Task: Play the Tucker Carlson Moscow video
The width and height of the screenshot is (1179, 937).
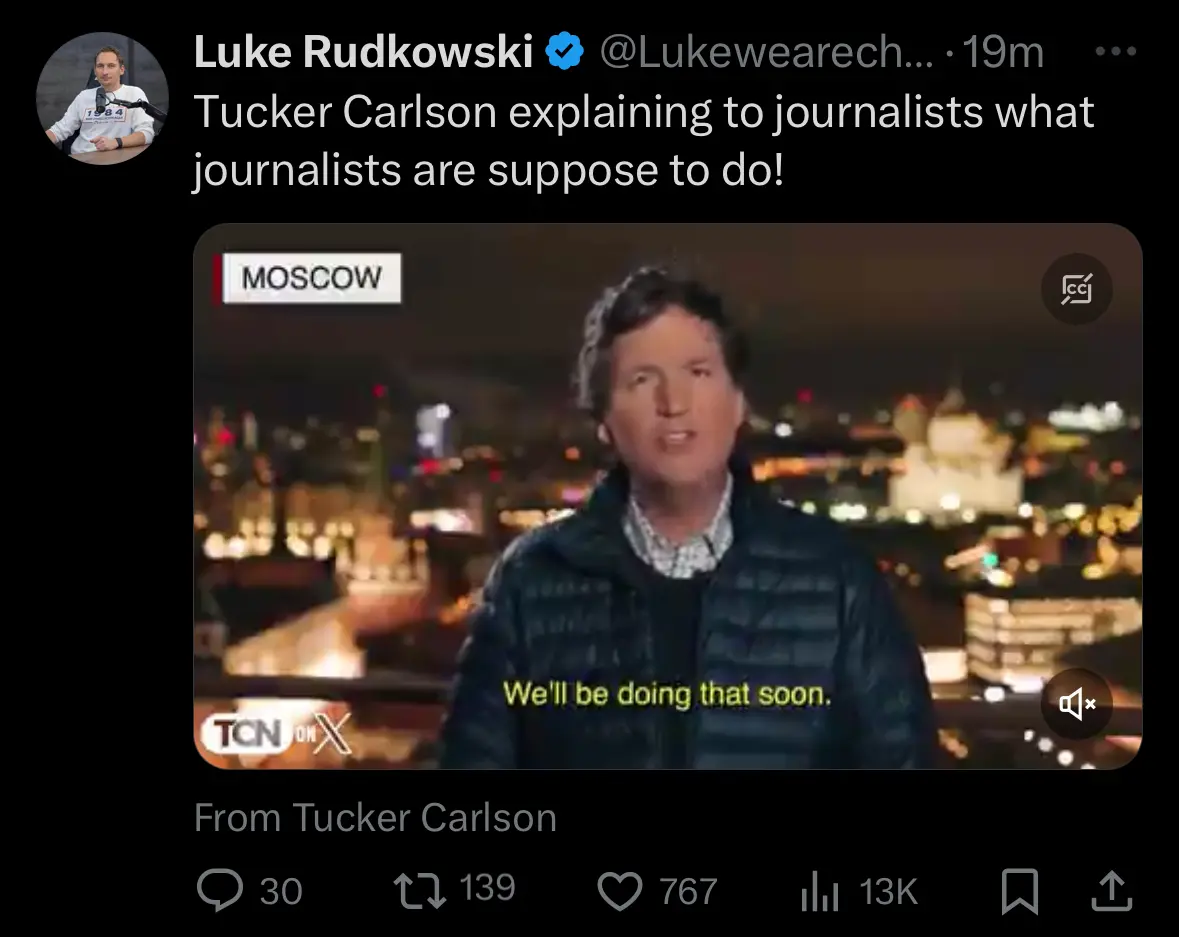Action: tap(668, 496)
